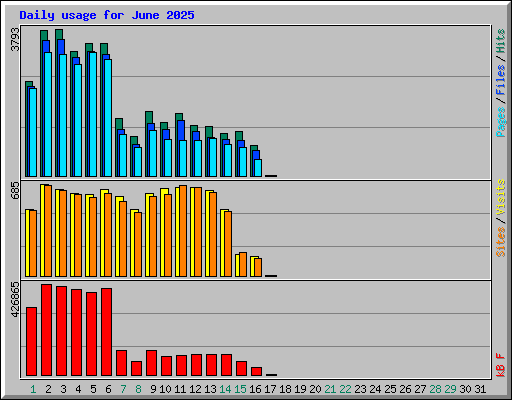The height and width of the screenshot is (400, 512).
Task: Click day label "31" on the x-axis
Action: pos(480,389)
